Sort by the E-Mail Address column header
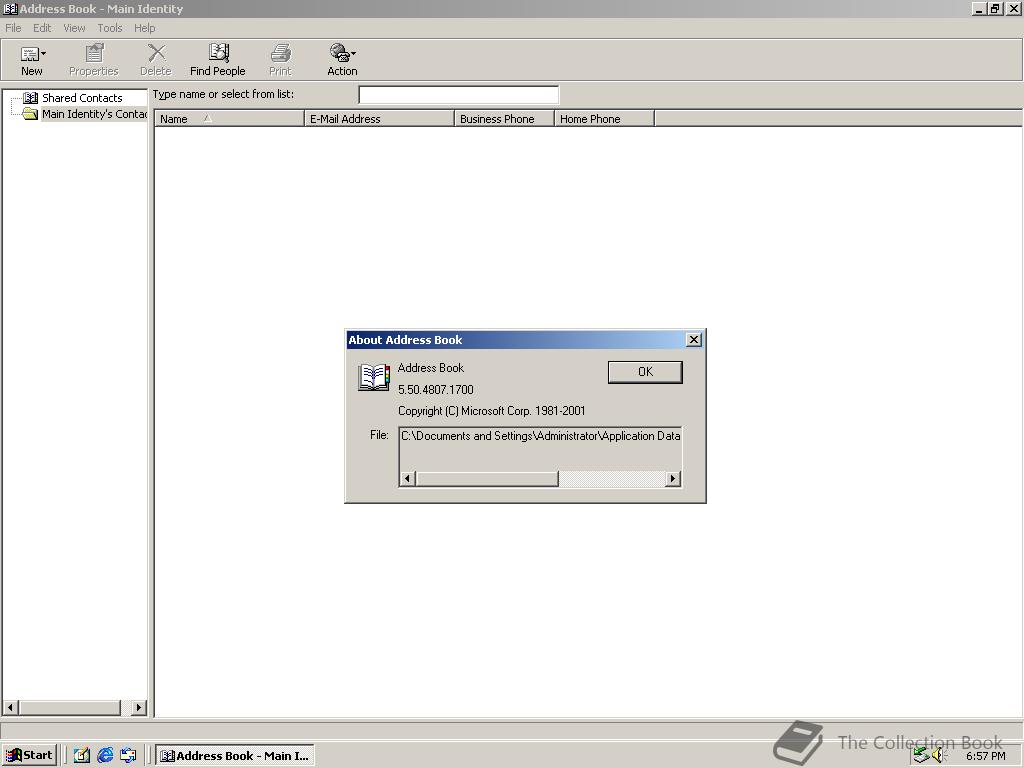This screenshot has height=768, width=1024. click(379, 119)
